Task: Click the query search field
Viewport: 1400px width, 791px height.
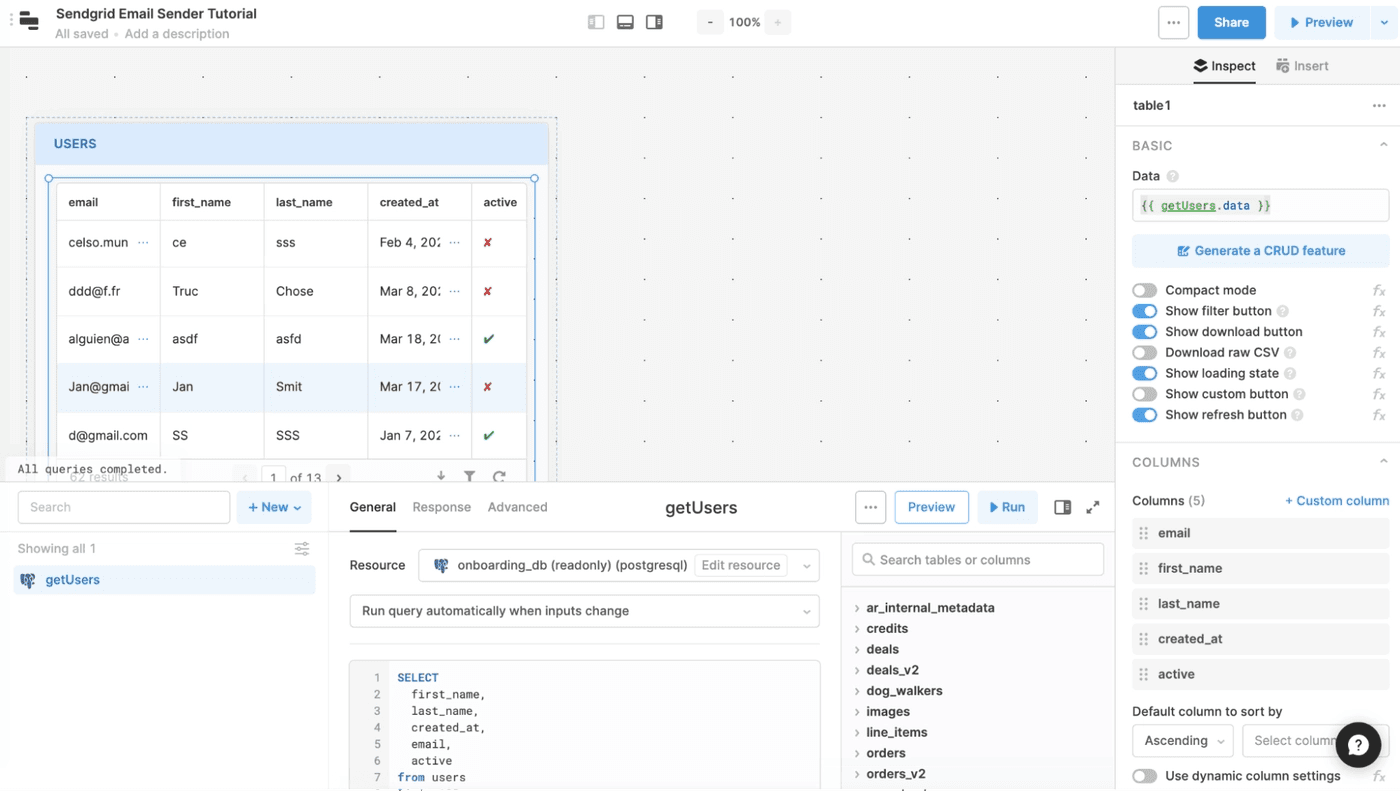Action: [123, 507]
